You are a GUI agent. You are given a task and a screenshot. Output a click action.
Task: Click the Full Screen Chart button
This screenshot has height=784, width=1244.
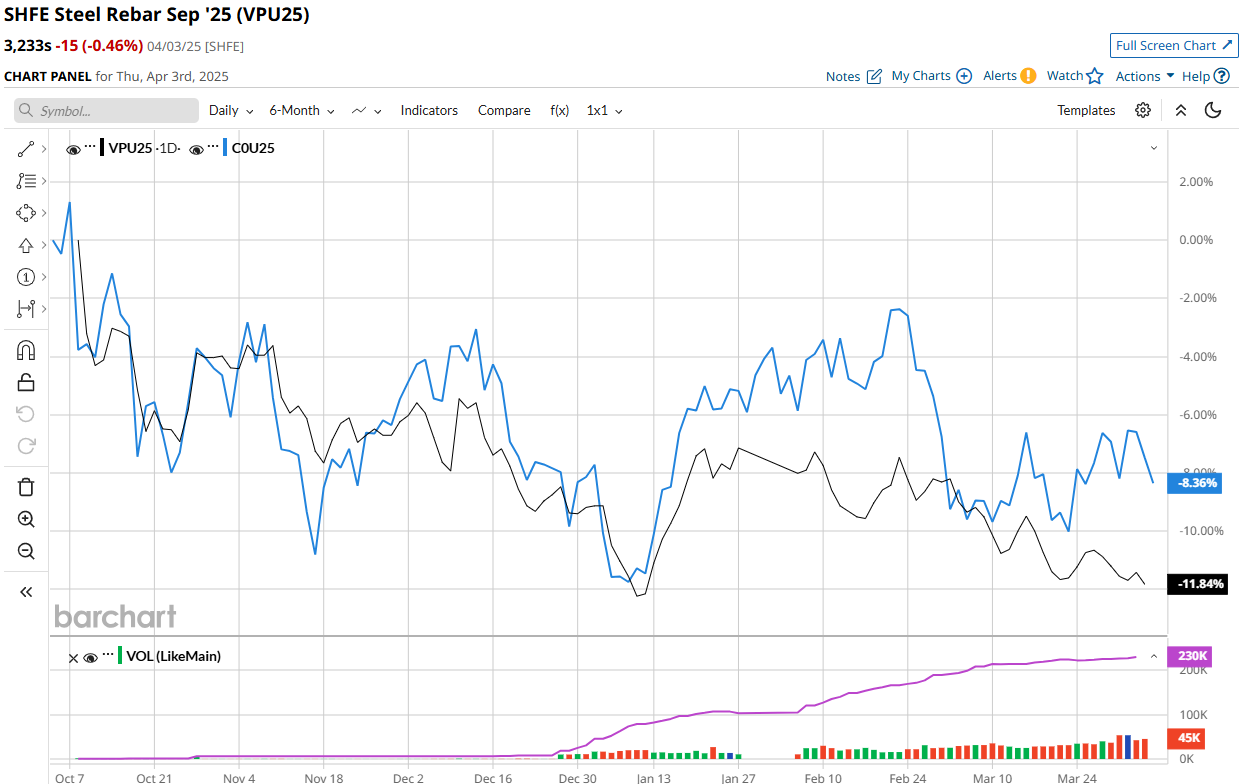click(1174, 45)
